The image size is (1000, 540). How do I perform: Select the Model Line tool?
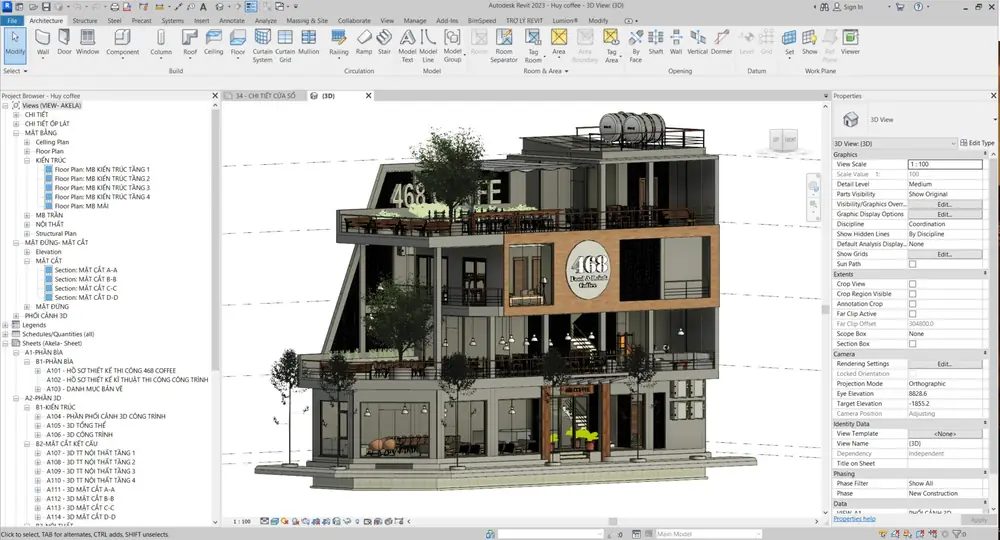click(x=428, y=46)
